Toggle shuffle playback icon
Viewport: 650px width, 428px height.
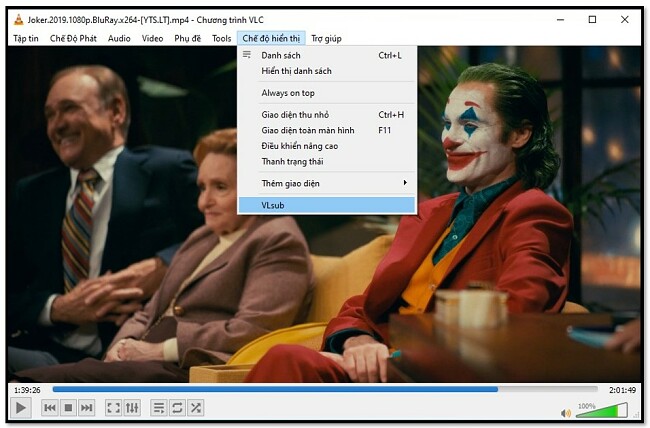[x=195, y=408]
